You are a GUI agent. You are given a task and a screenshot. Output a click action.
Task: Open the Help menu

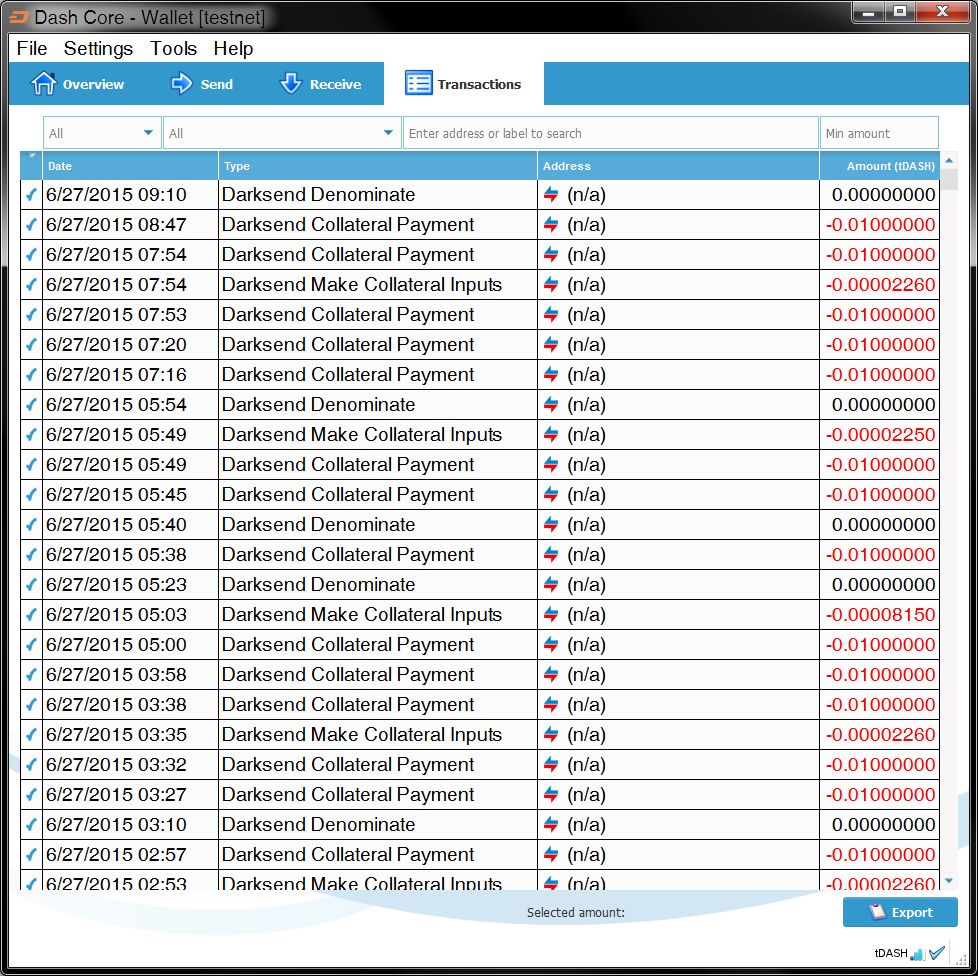(233, 48)
